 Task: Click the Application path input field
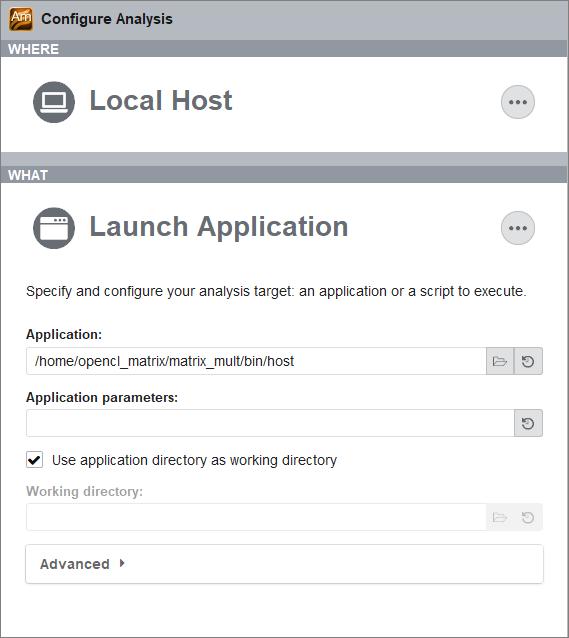256,361
